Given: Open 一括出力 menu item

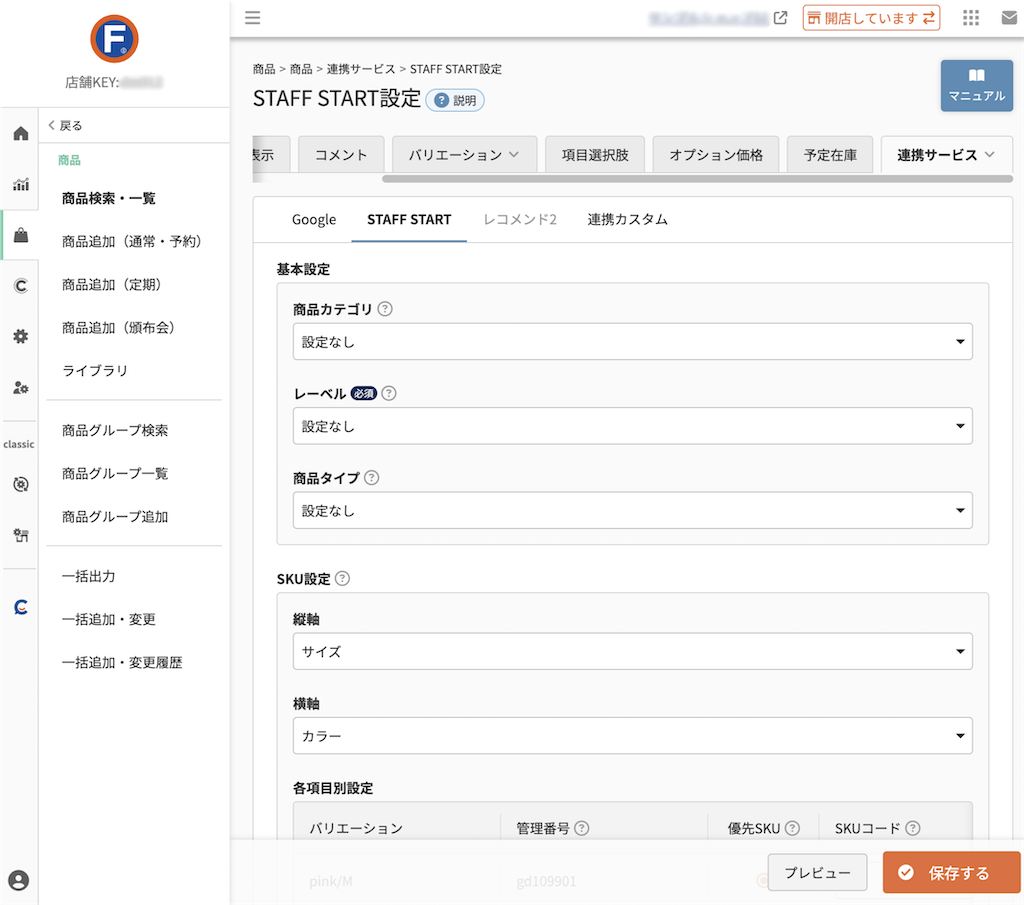Looking at the screenshot, I should pos(89,576).
